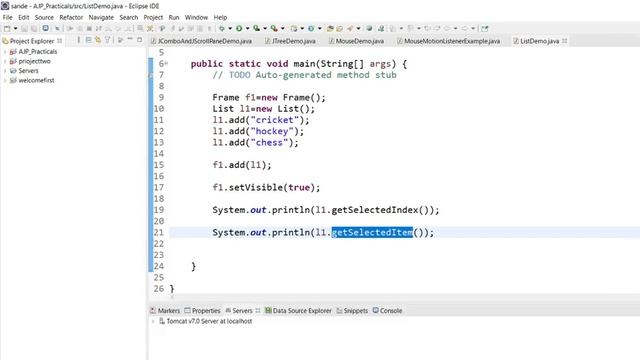
Task: Click the green Run button icon
Action: click(x=239, y=29)
